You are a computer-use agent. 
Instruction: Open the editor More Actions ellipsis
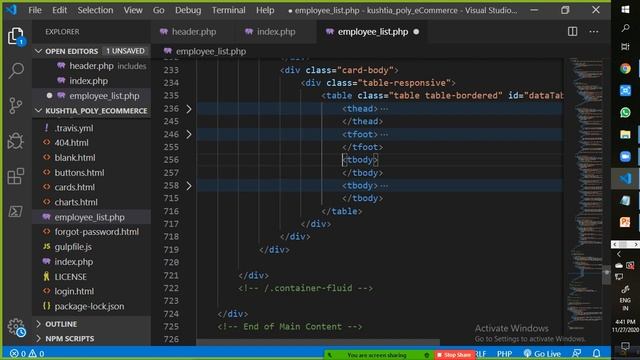click(593, 31)
